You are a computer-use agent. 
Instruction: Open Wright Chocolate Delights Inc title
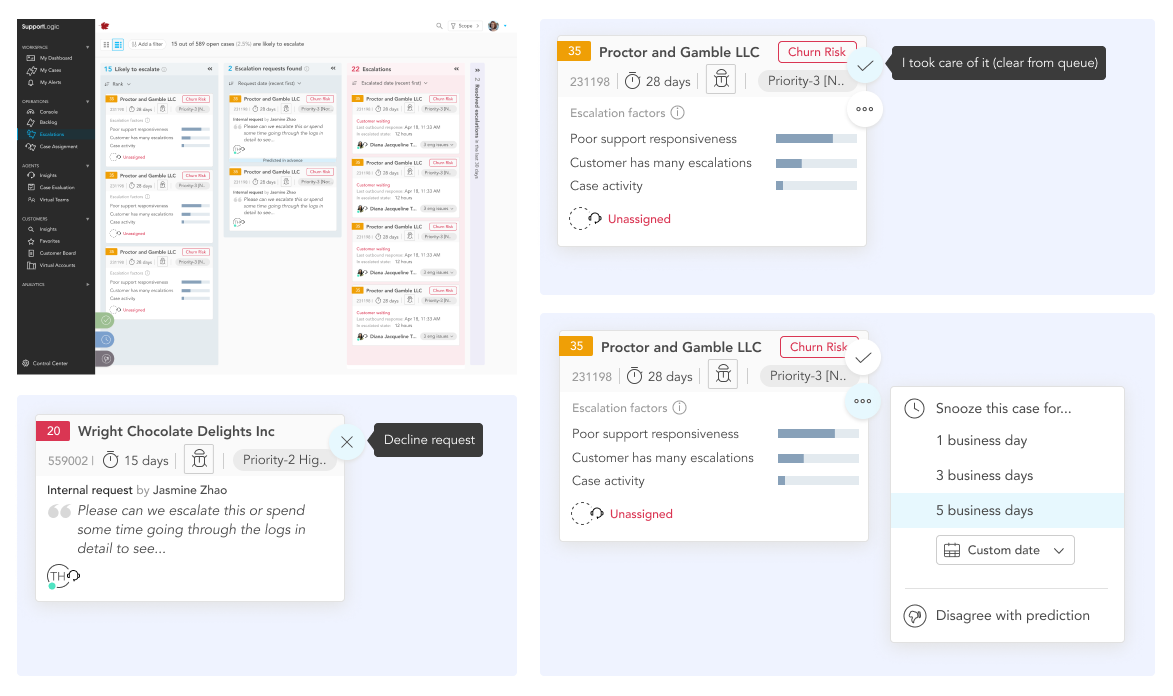pyautogui.click(x=176, y=432)
